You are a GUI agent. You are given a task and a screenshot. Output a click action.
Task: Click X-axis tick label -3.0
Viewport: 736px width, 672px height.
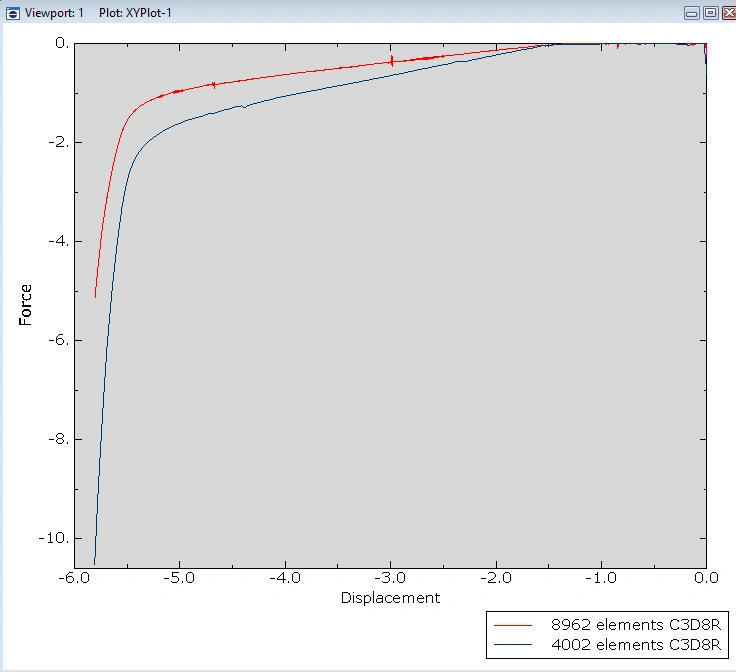tap(390, 578)
